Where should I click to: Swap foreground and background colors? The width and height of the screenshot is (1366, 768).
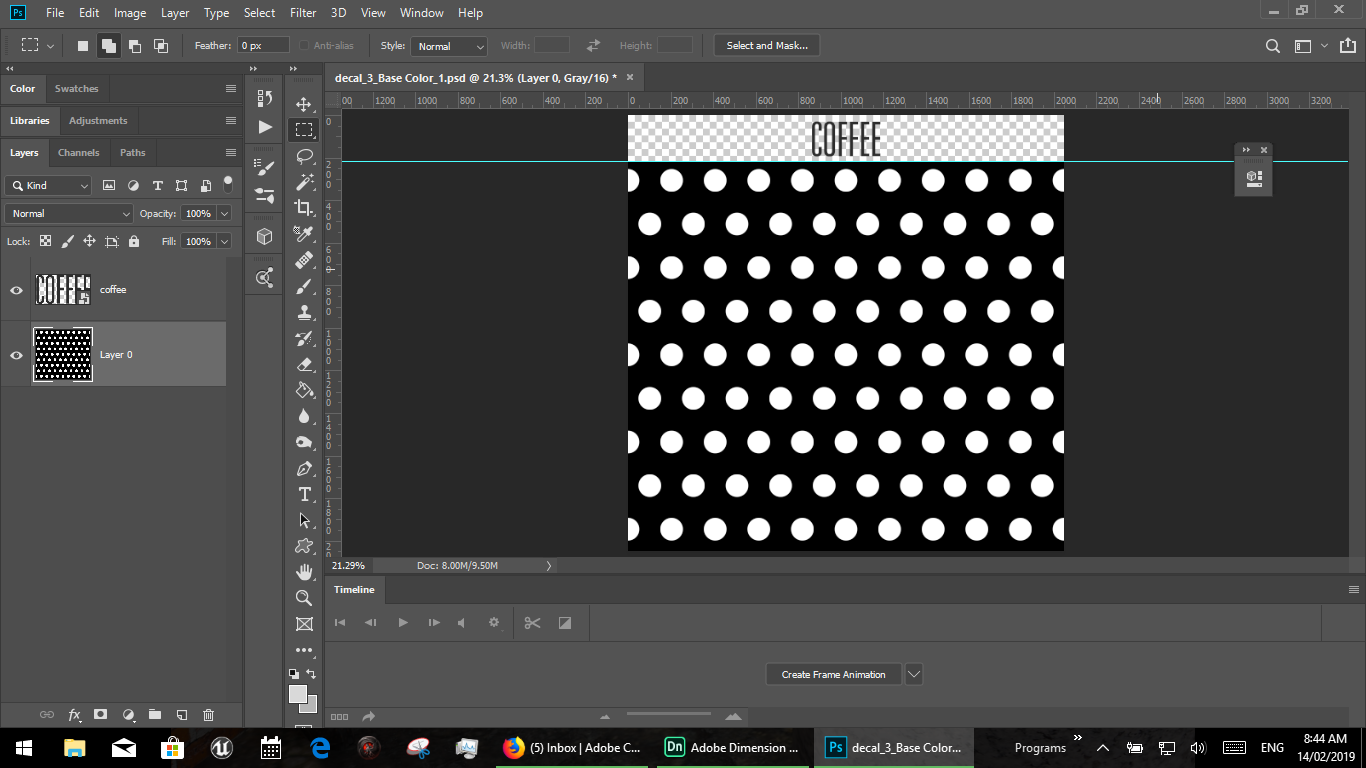[311, 674]
